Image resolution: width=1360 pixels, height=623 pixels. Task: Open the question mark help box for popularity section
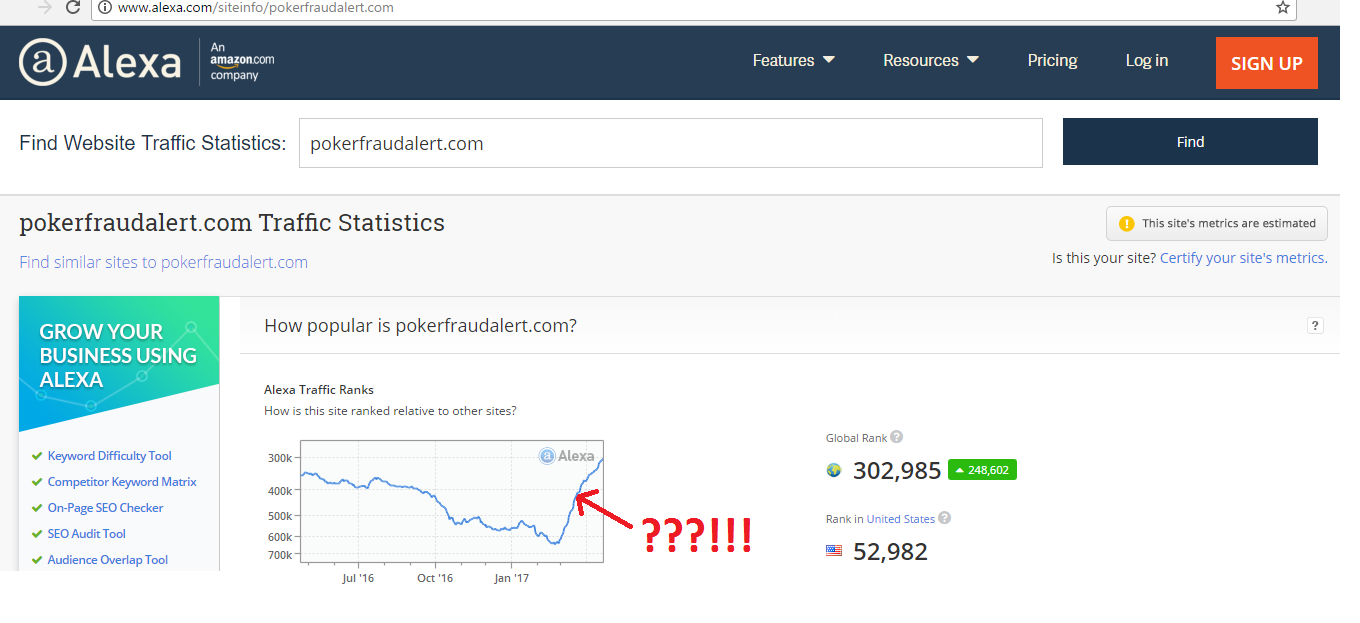point(1315,325)
